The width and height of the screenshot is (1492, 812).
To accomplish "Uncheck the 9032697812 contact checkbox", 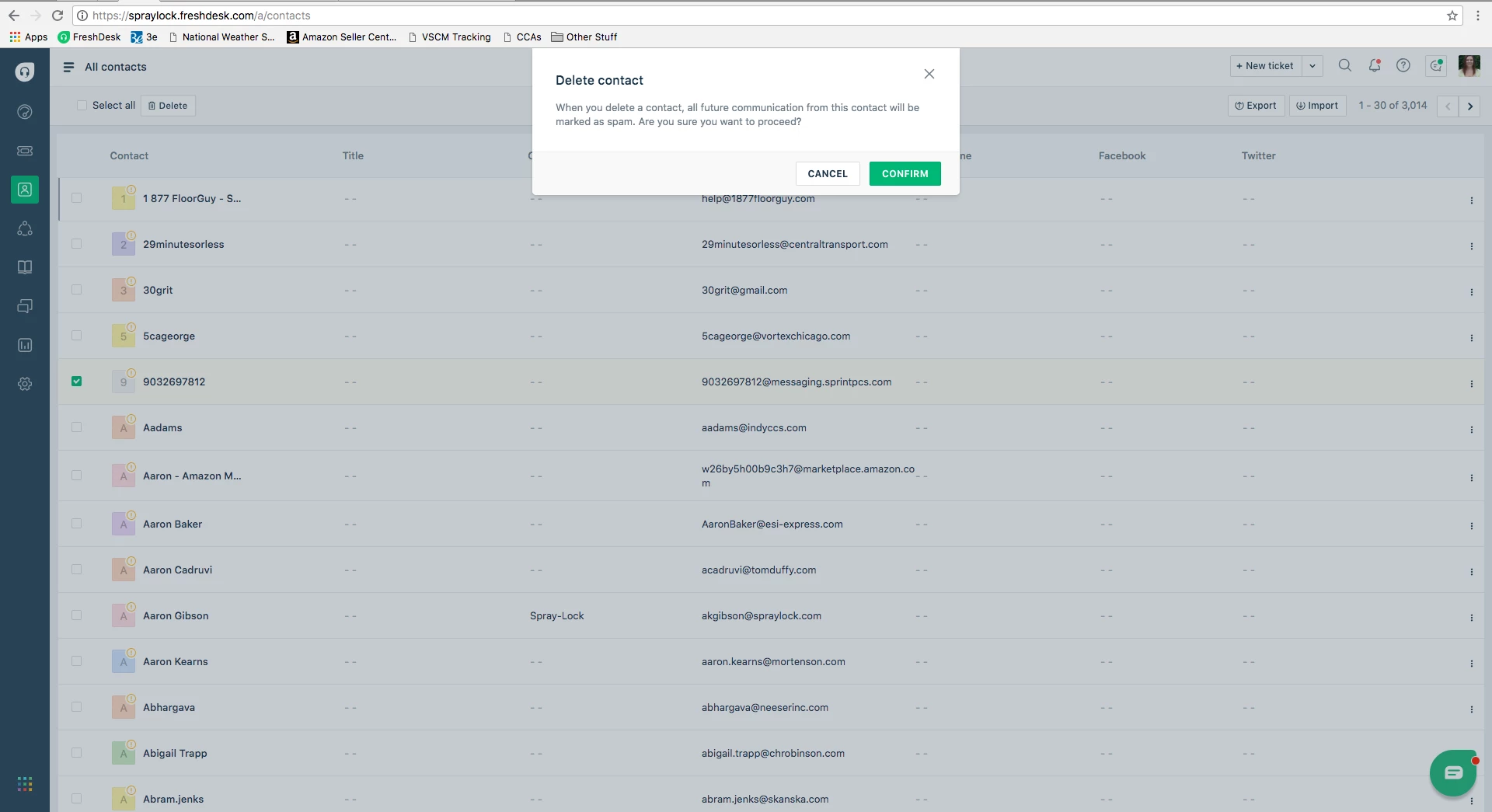I will tap(76, 382).
